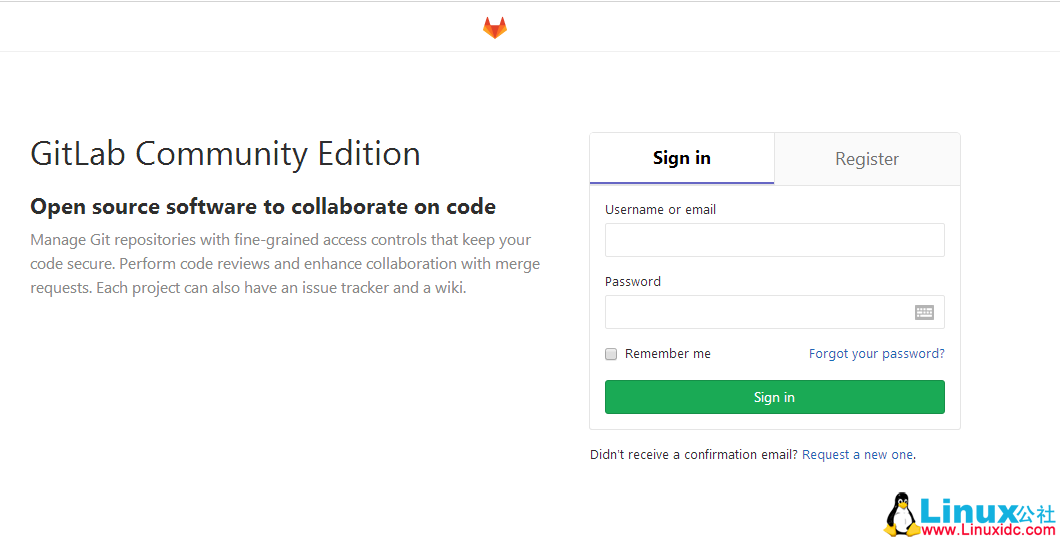The image size is (1060, 540).
Task: Switch to the Sign in tab
Action: pos(682,159)
